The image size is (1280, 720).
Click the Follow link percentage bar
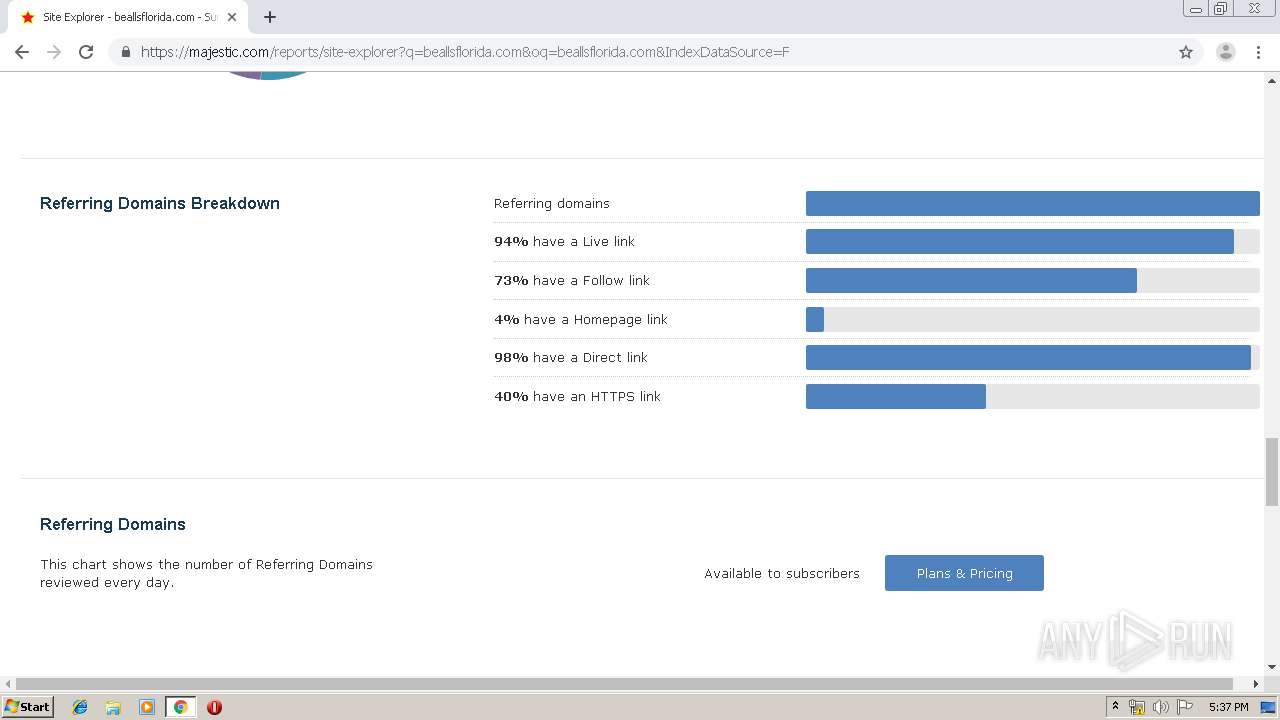pyautogui.click(x=1032, y=280)
